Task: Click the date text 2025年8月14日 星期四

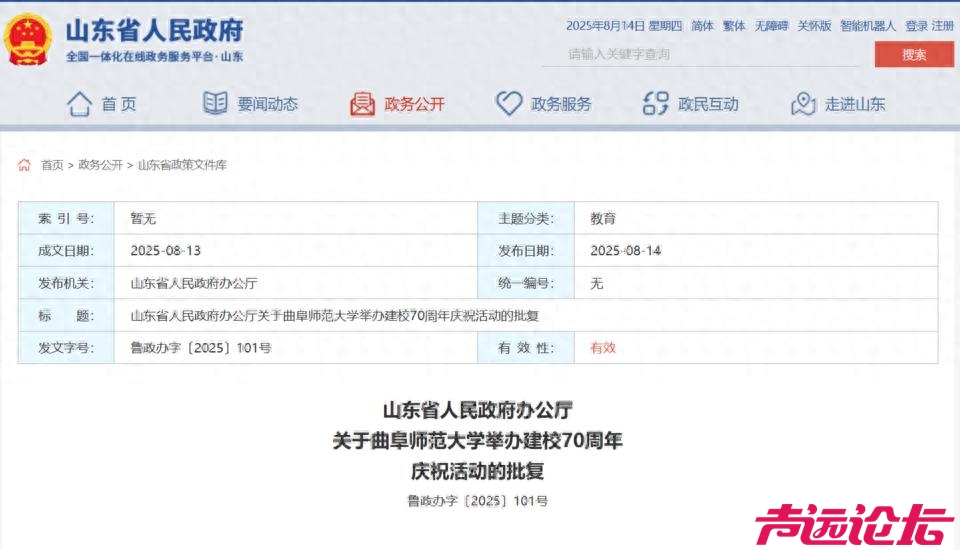Action: click(624, 26)
